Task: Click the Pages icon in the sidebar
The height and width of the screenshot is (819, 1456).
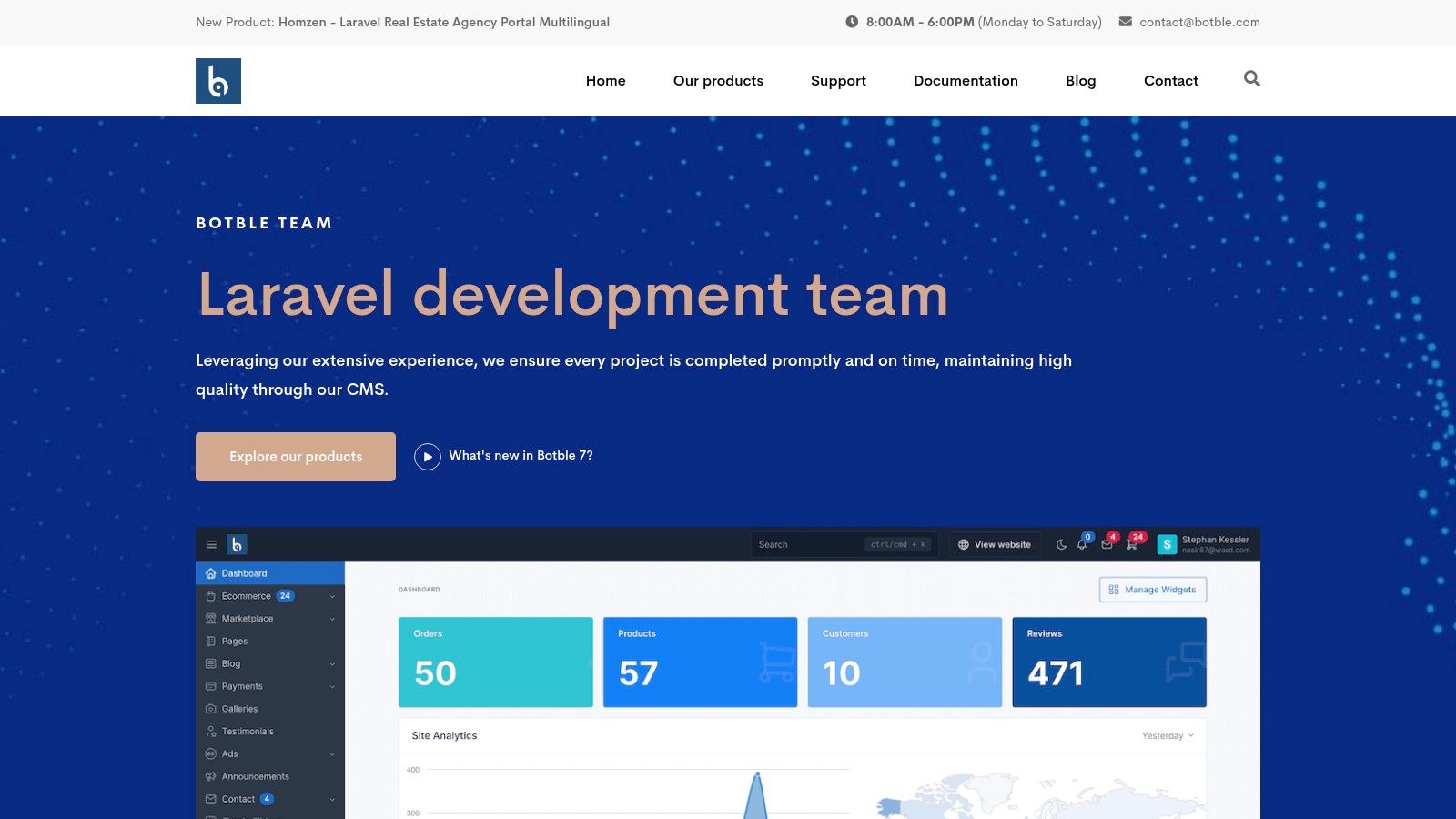Action: (x=211, y=642)
